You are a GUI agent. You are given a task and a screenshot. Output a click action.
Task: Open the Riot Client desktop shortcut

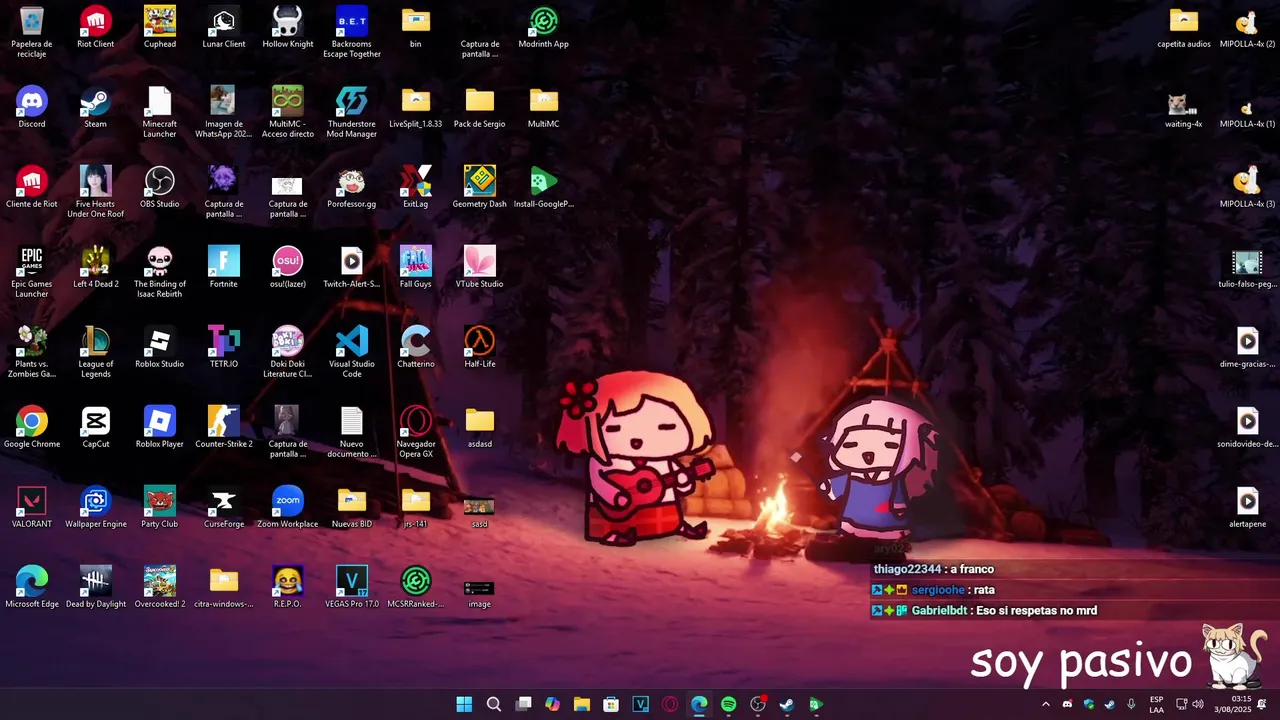point(96,27)
